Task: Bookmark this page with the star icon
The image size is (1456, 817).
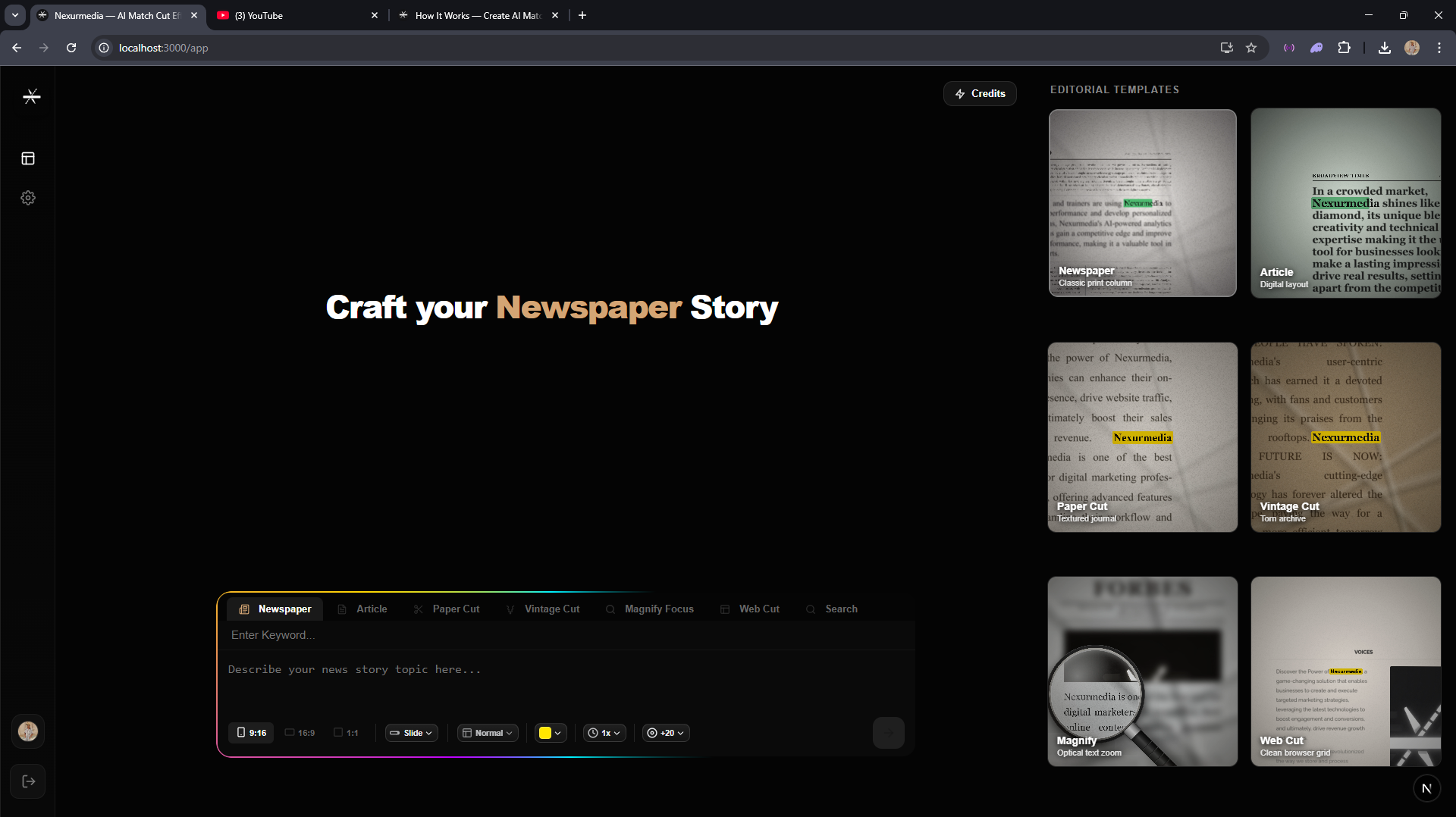Action: 1251,48
